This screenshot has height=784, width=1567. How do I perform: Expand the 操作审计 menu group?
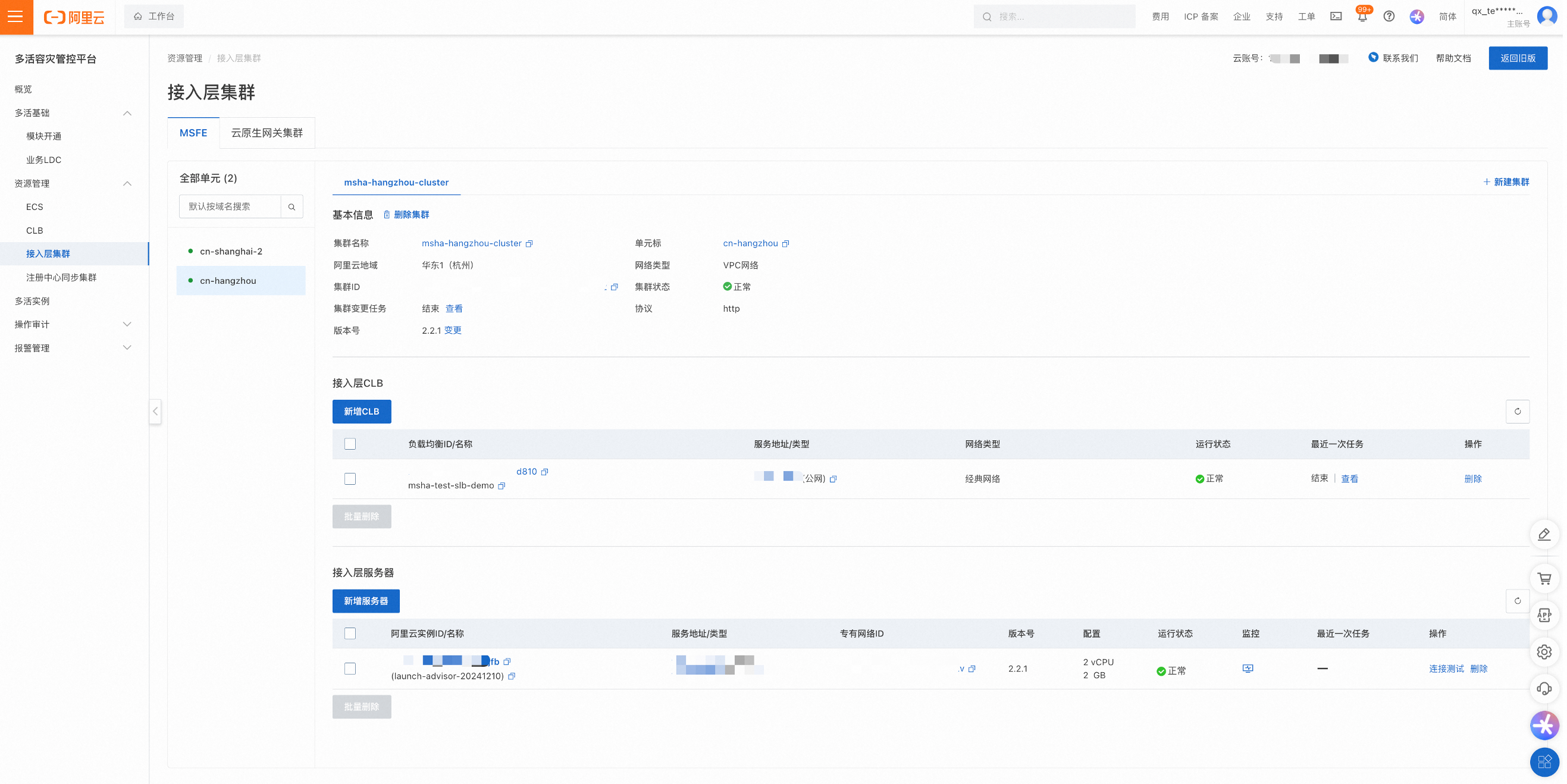coord(127,325)
